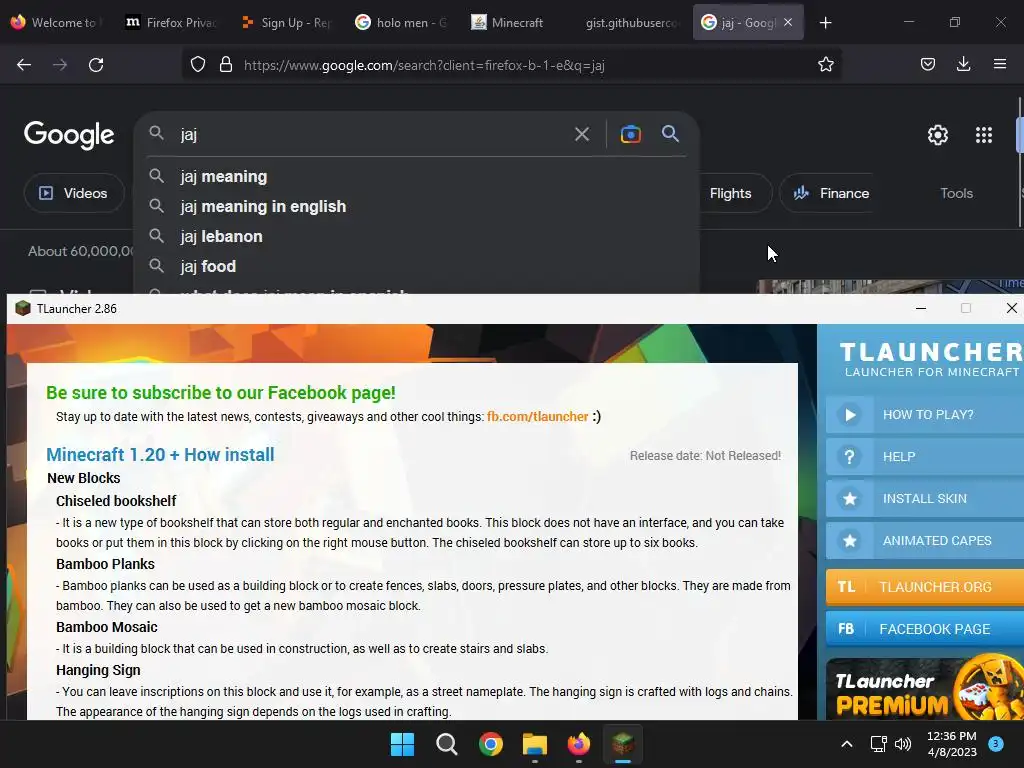This screenshot has height=768, width=1024.
Task: Go back using Firefox back arrow
Action: click(24, 65)
